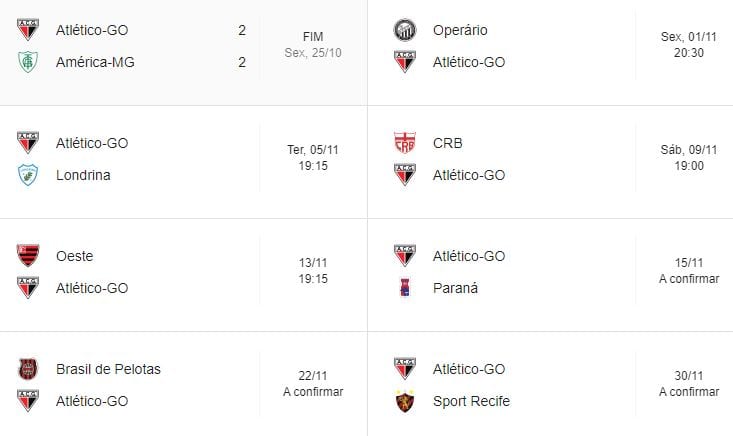Open the Londrina team name link
The width and height of the screenshot is (733, 436).
(83, 175)
